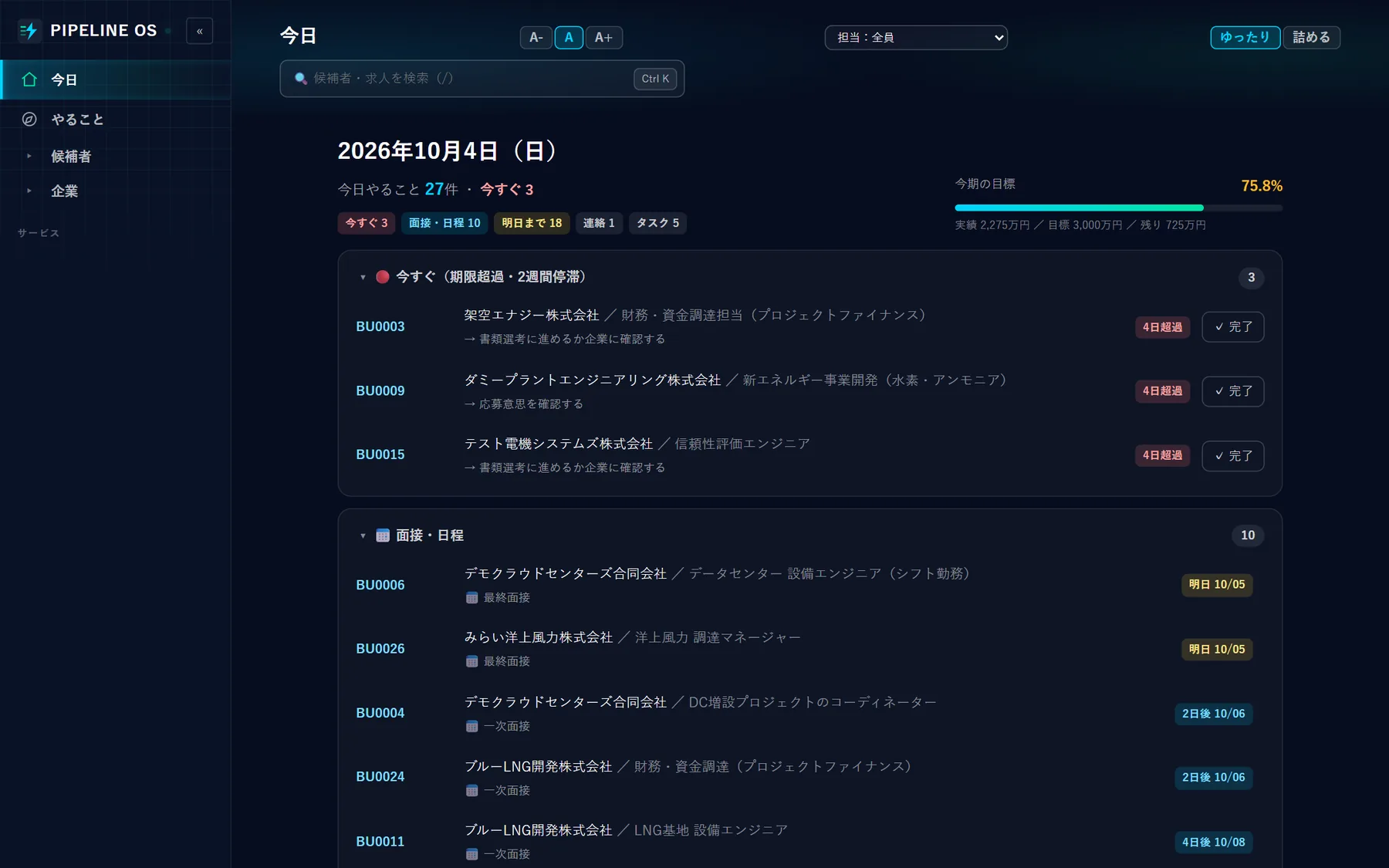The height and width of the screenshot is (868, 1389).
Task: Click the magnifier icon in the search box
Action: coord(301,79)
